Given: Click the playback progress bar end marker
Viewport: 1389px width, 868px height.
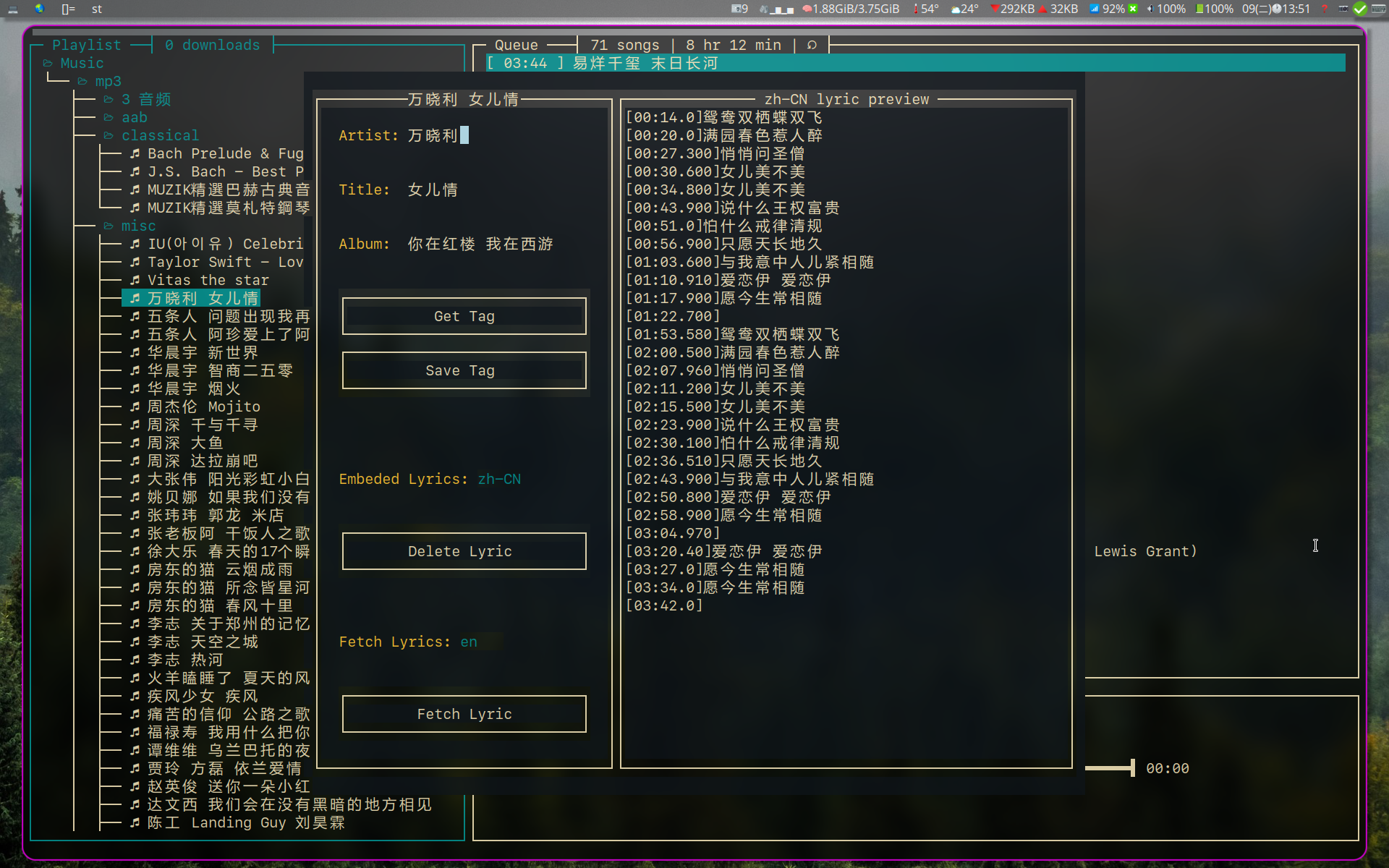Looking at the screenshot, I should [1132, 768].
